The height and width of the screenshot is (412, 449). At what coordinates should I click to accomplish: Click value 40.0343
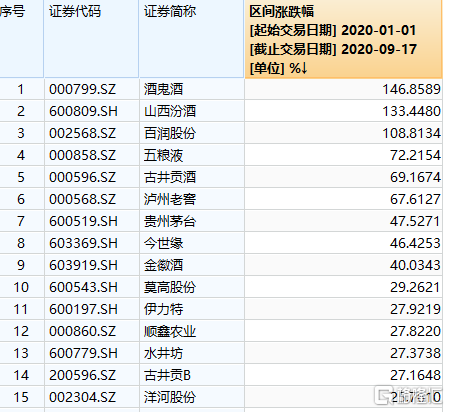coord(415,265)
